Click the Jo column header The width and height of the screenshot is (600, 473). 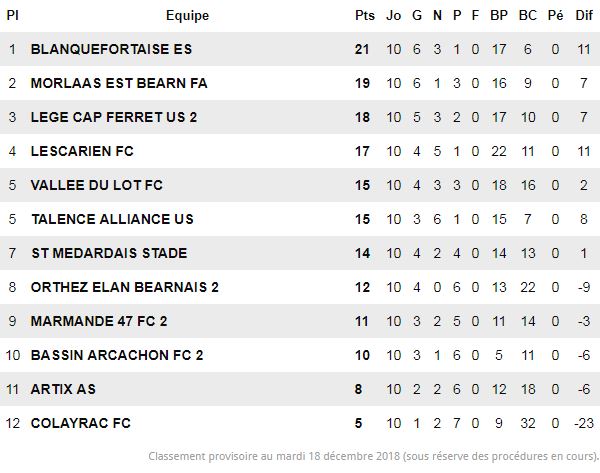tap(393, 16)
